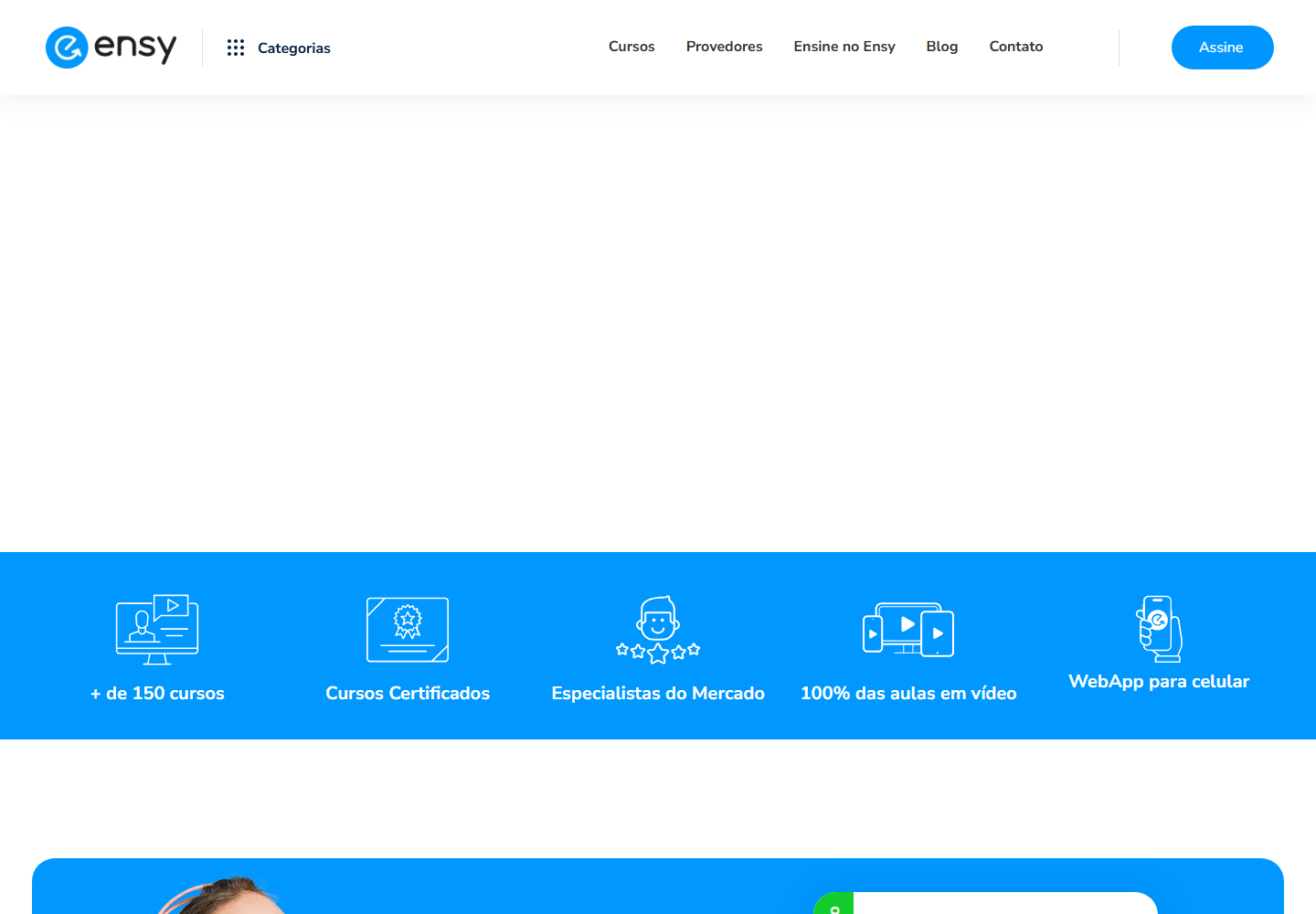The image size is (1316, 914).
Task: Open the Cursos menu item
Action: tap(631, 47)
